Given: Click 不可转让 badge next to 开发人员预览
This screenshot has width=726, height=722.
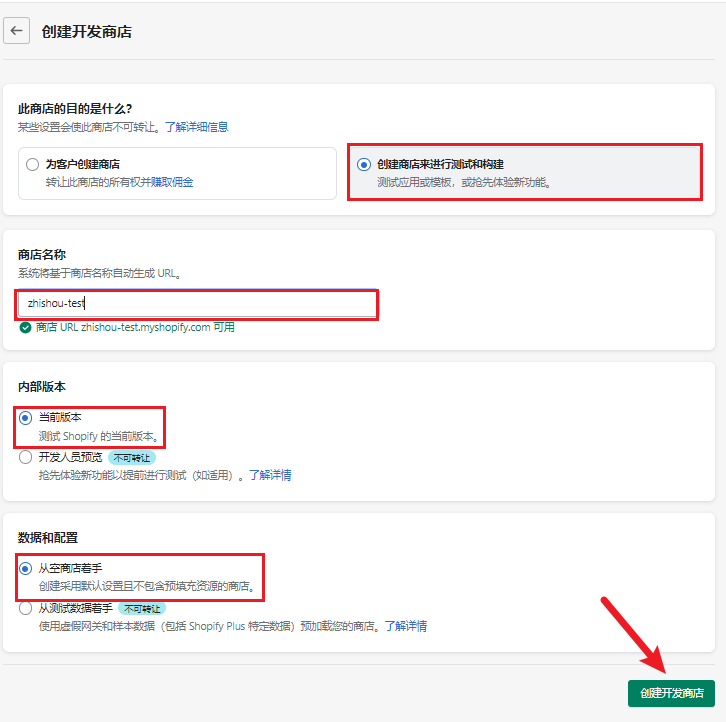Looking at the screenshot, I should [132, 458].
